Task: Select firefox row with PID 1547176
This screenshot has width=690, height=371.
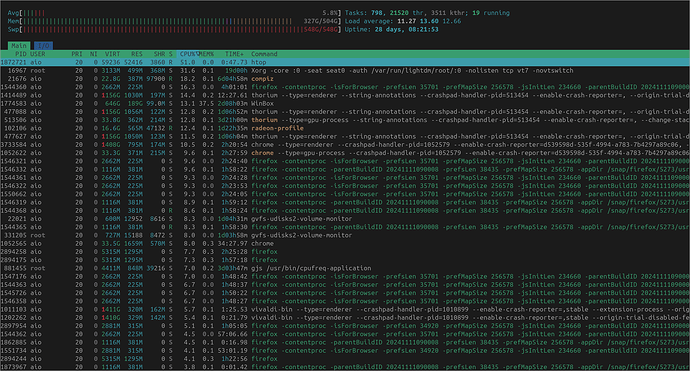Action: coord(345,276)
